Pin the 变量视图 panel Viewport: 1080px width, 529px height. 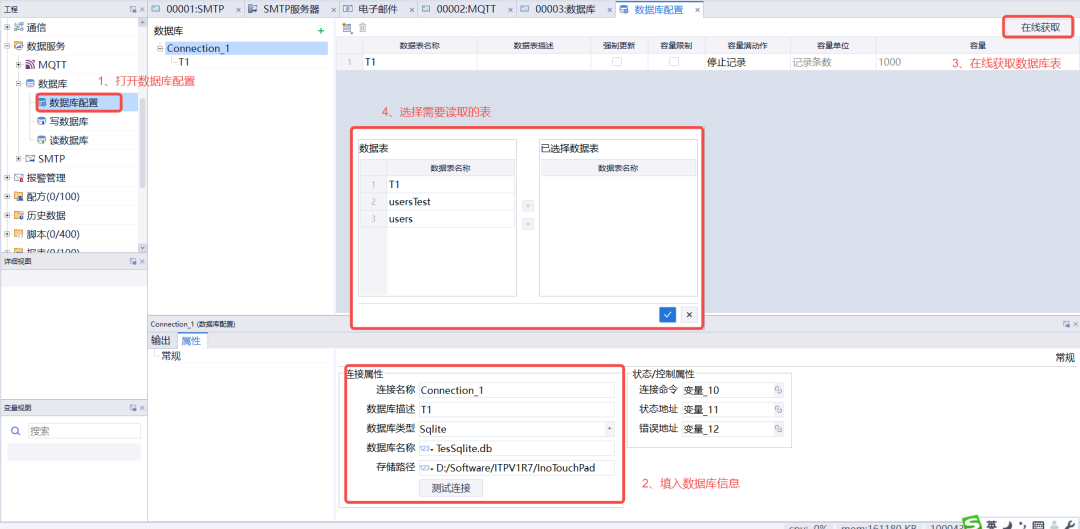[133, 408]
